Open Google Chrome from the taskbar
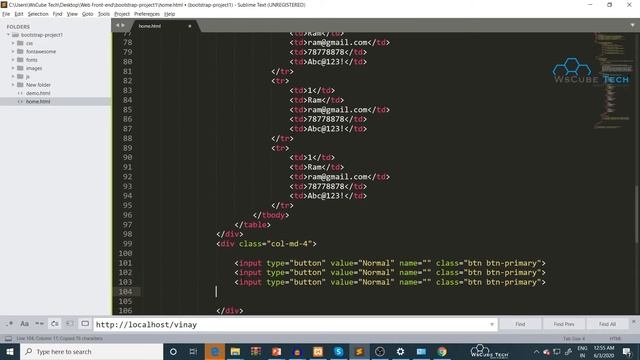Screen dimensions: 640x360 442,351
